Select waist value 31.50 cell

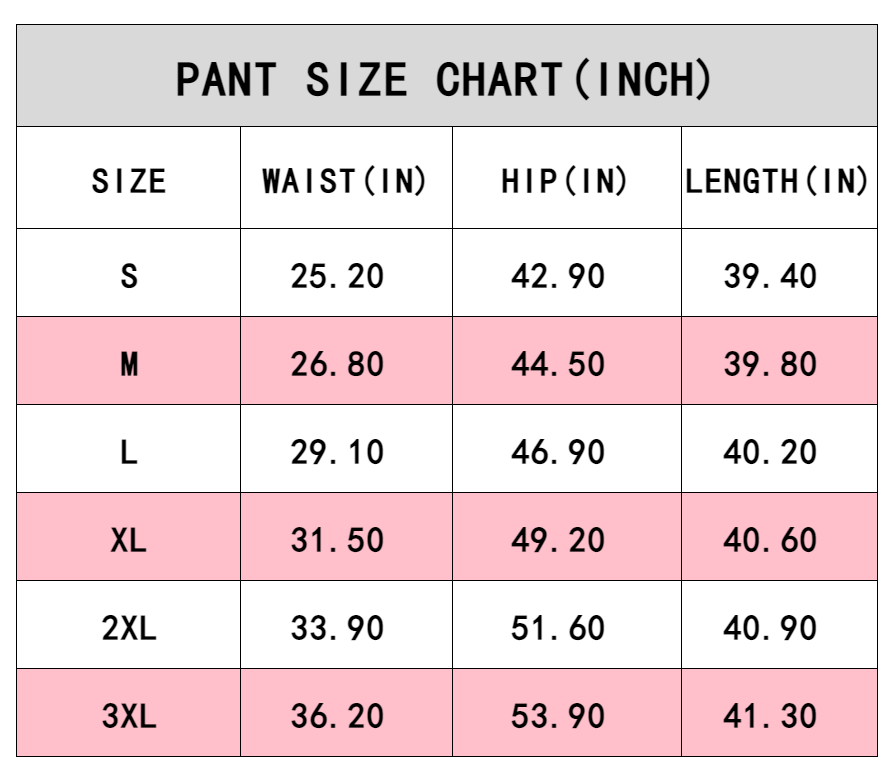pos(338,540)
